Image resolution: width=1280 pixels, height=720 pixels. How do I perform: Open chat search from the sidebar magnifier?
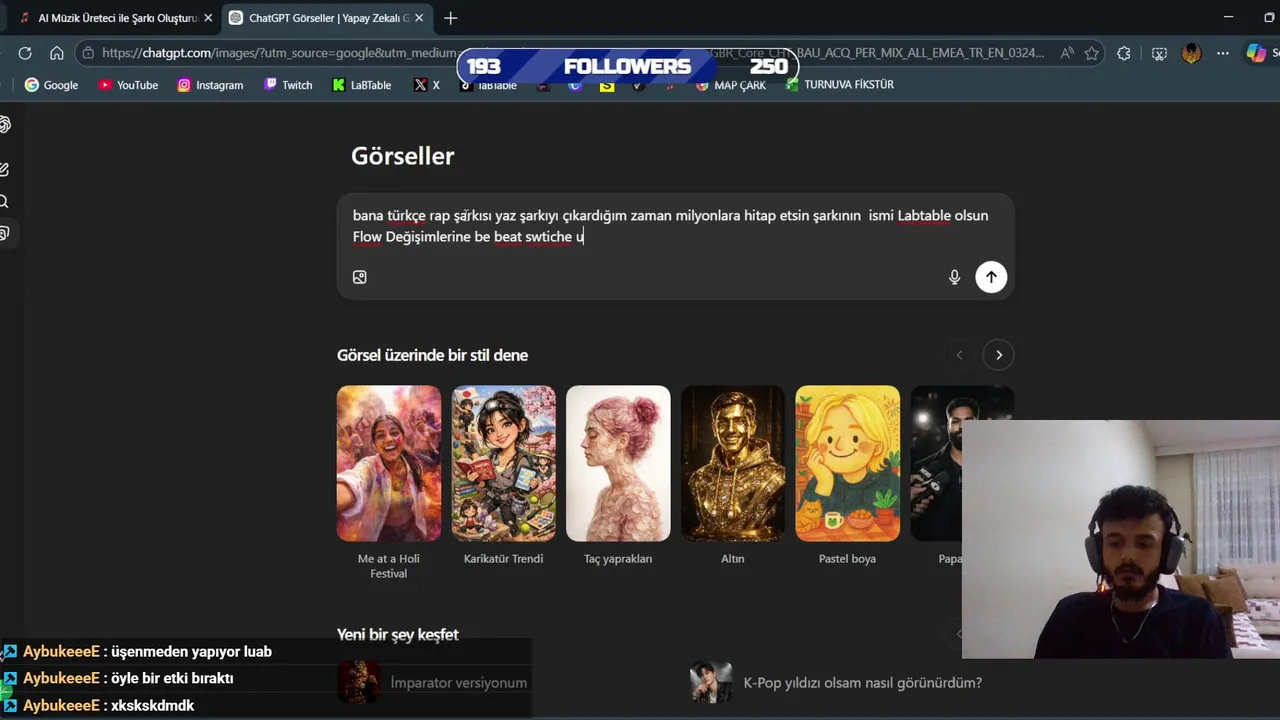tap(5, 202)
